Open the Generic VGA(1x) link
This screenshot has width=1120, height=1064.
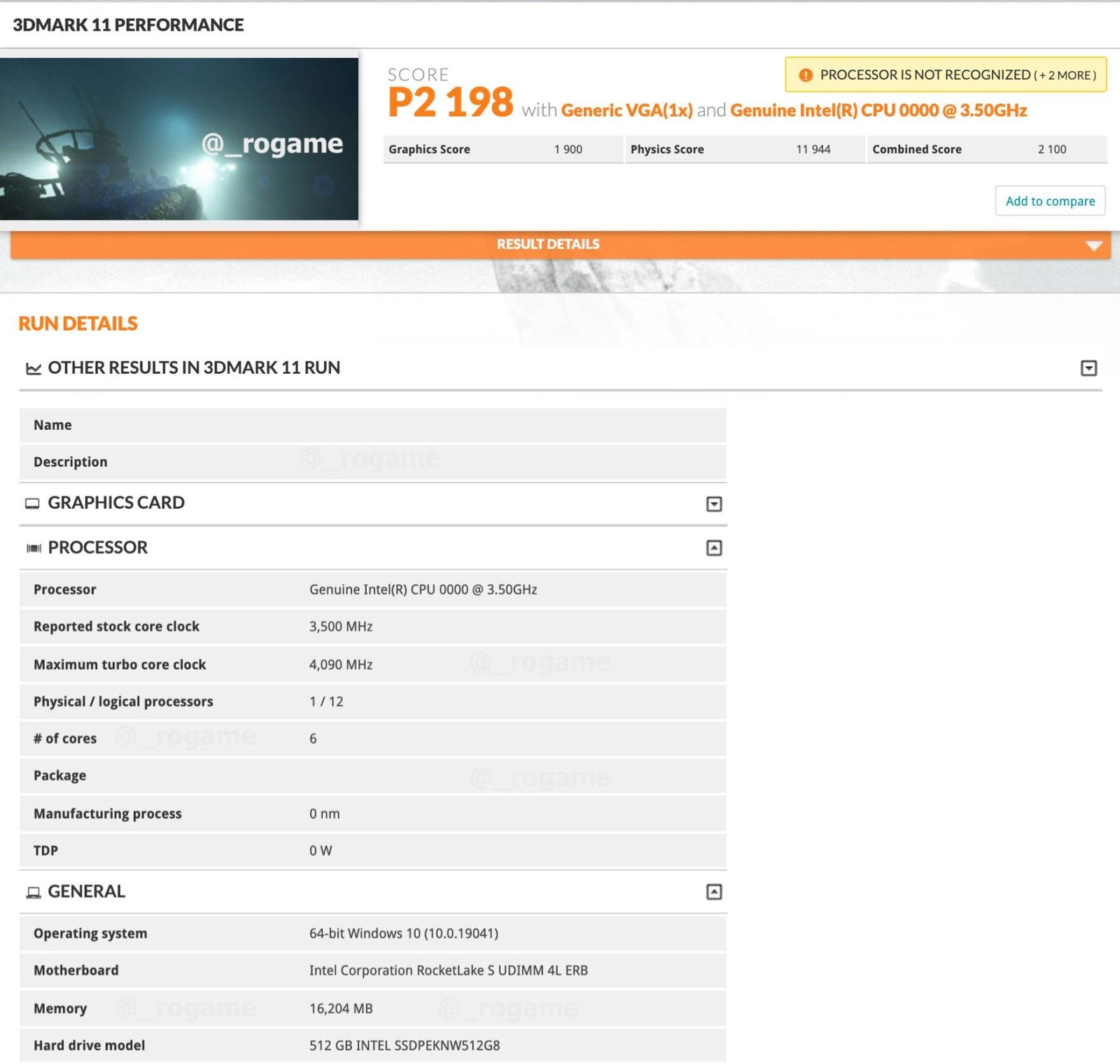tap(626, 111)
